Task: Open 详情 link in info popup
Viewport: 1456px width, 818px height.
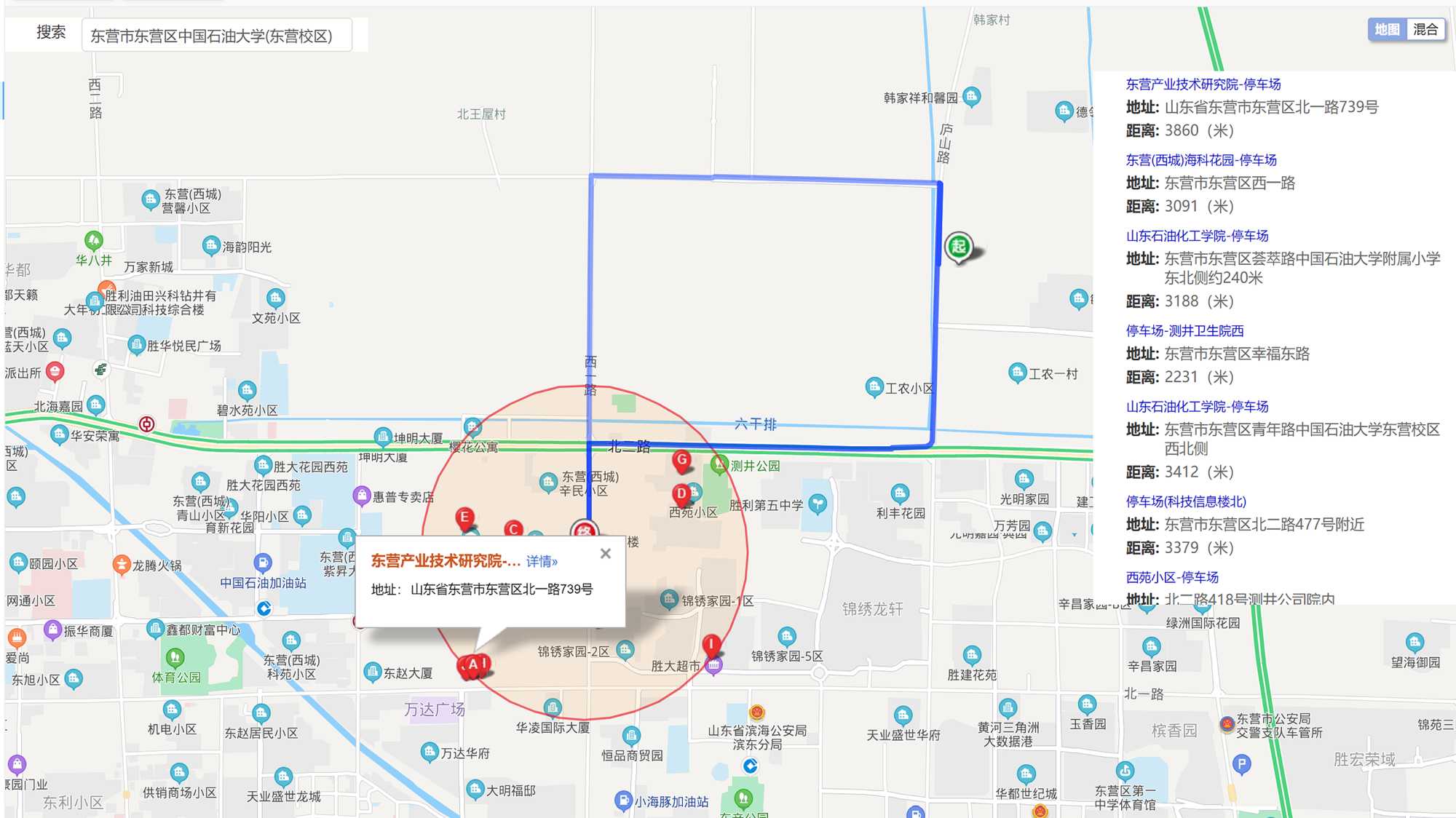Action: 542,561
